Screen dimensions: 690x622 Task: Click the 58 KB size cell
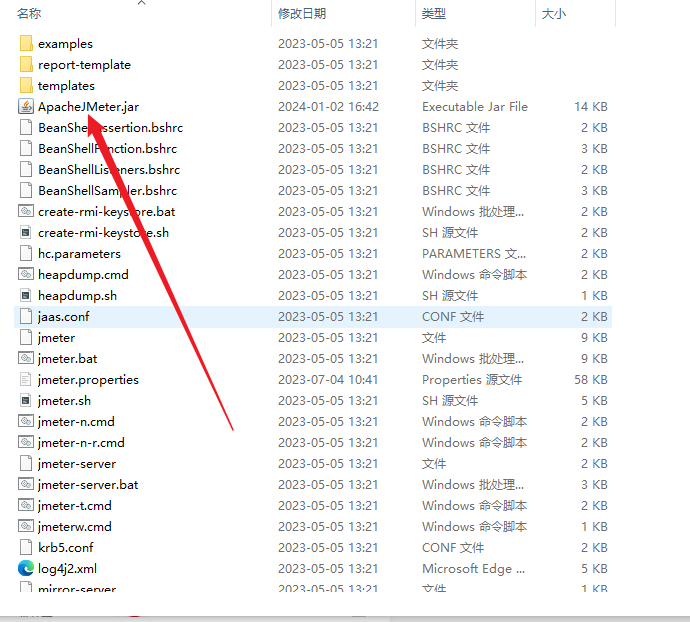point(591,380)
